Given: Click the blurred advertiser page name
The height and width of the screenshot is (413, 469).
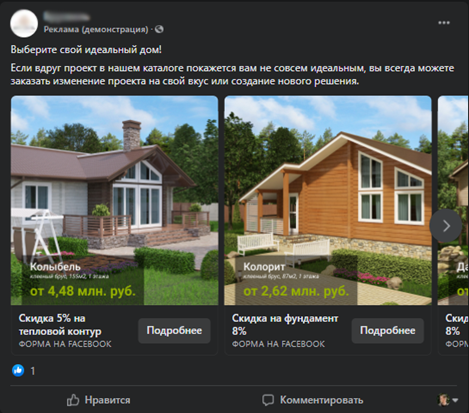Looking at the screenshot, I should (67, 16).
